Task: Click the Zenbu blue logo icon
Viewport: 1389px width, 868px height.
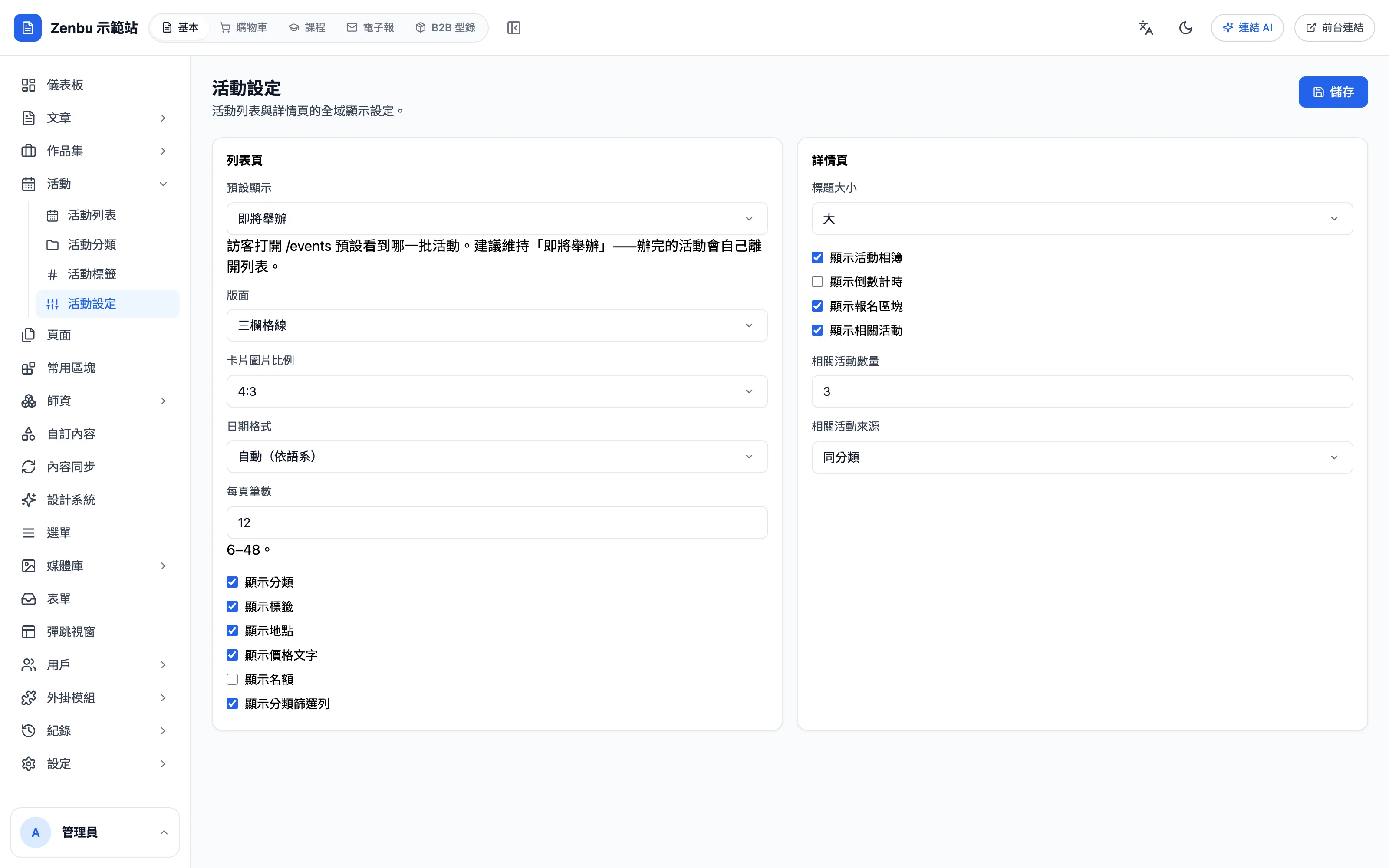Action: 27,27
